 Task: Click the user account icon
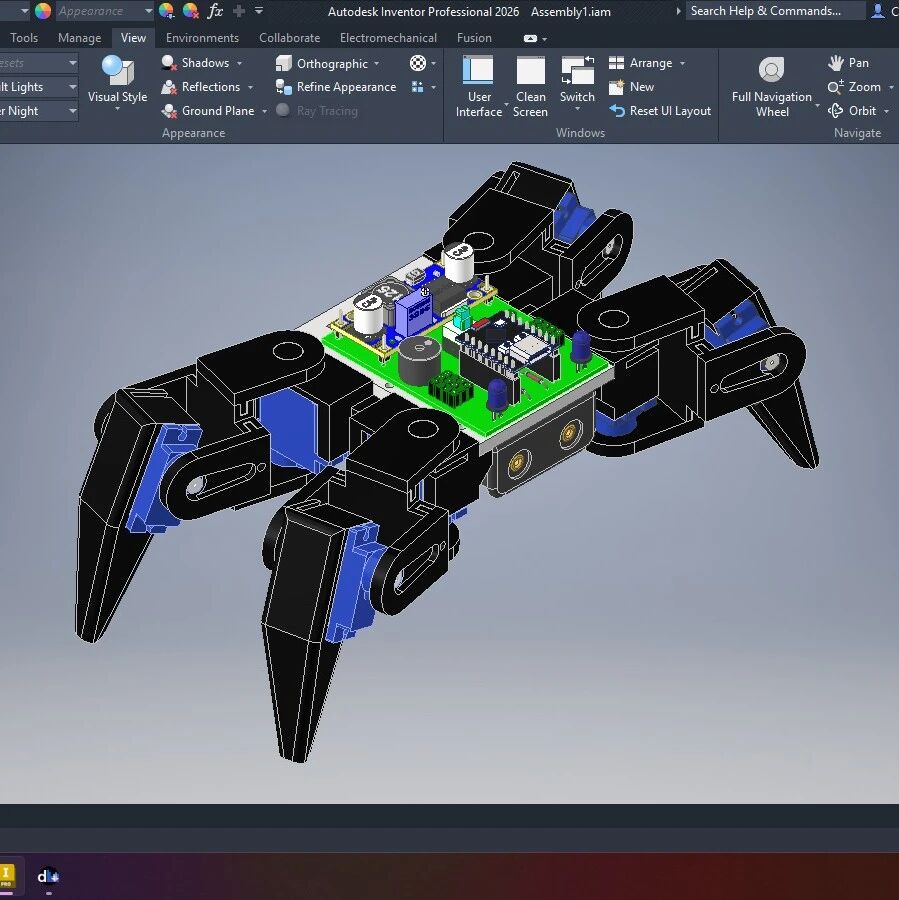[877, 11]
